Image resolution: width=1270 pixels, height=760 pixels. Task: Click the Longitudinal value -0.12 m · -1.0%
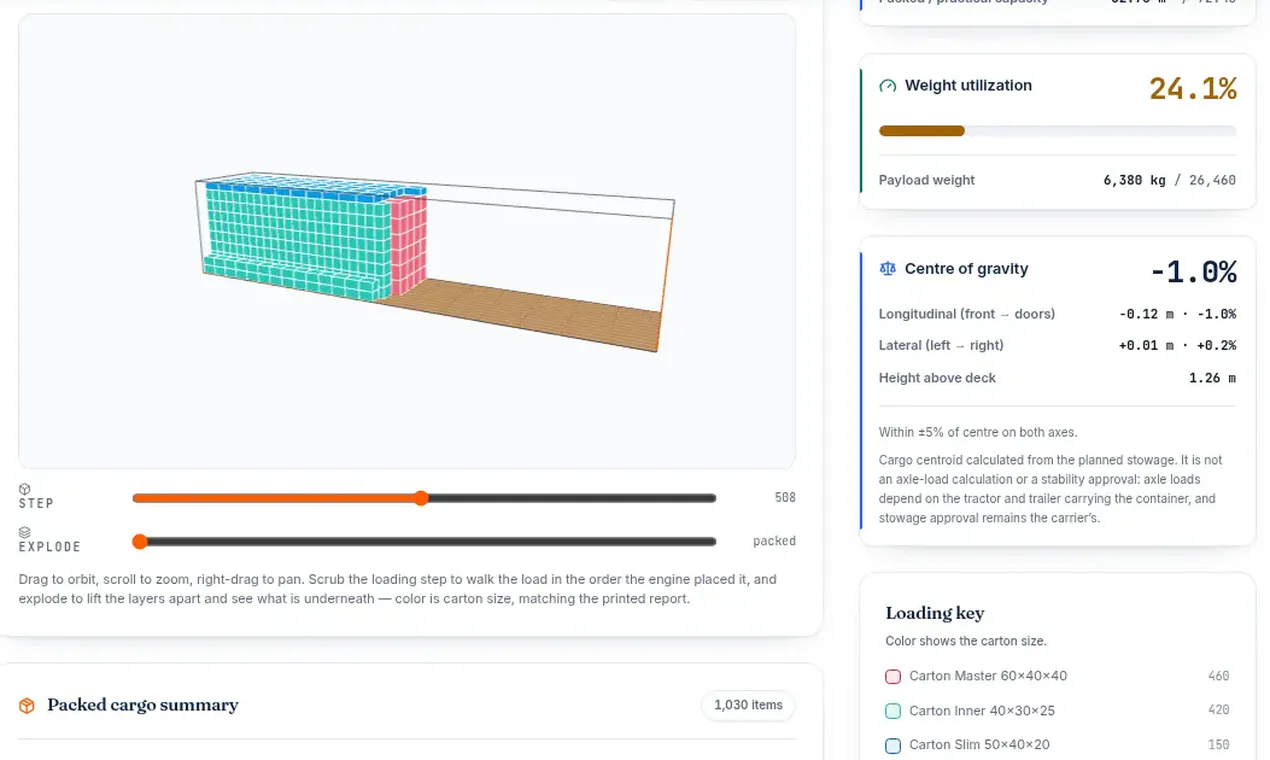pos(1177,314)
